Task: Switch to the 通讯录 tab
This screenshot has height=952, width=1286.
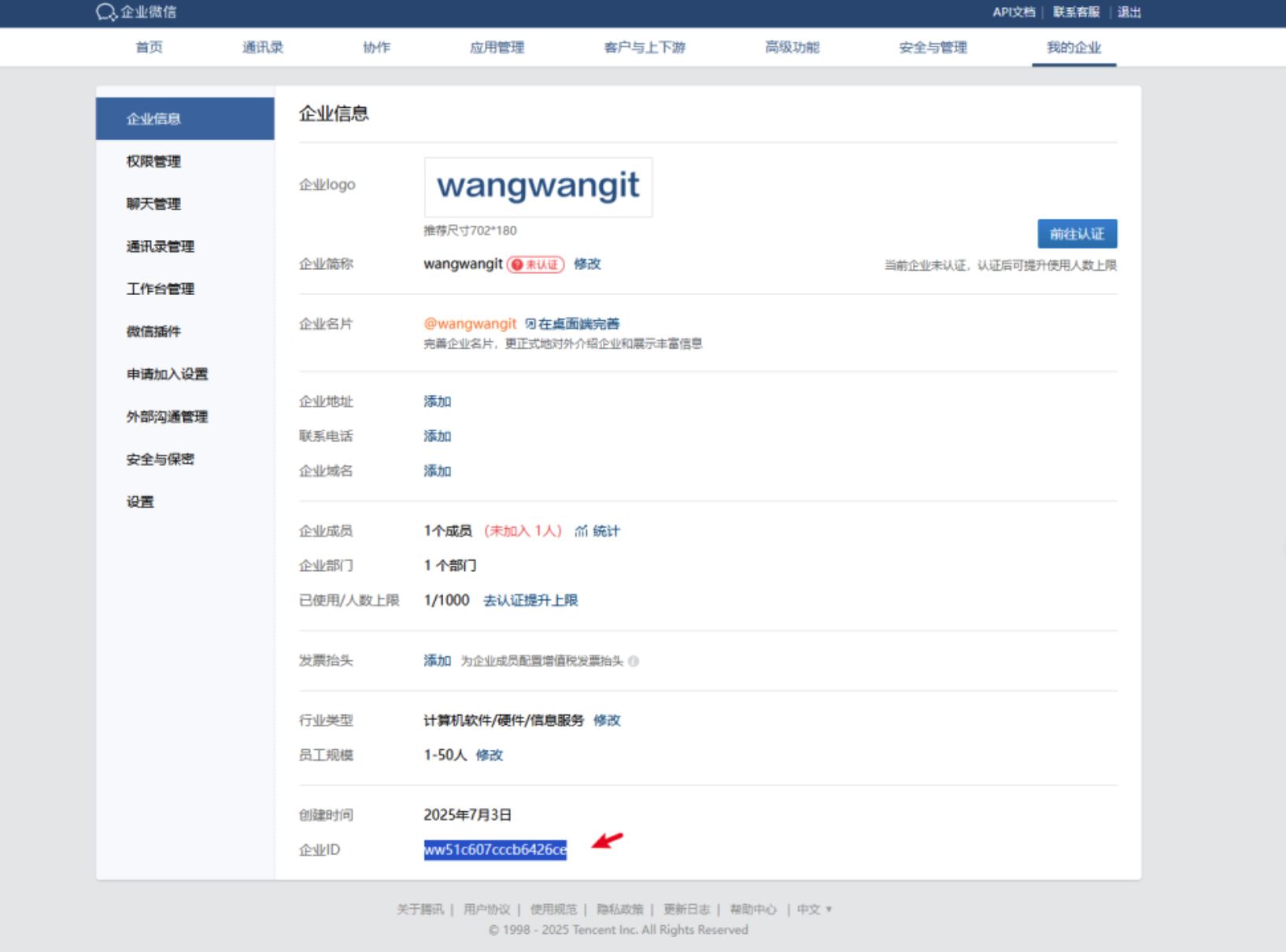Action: [x=262, y=47]
